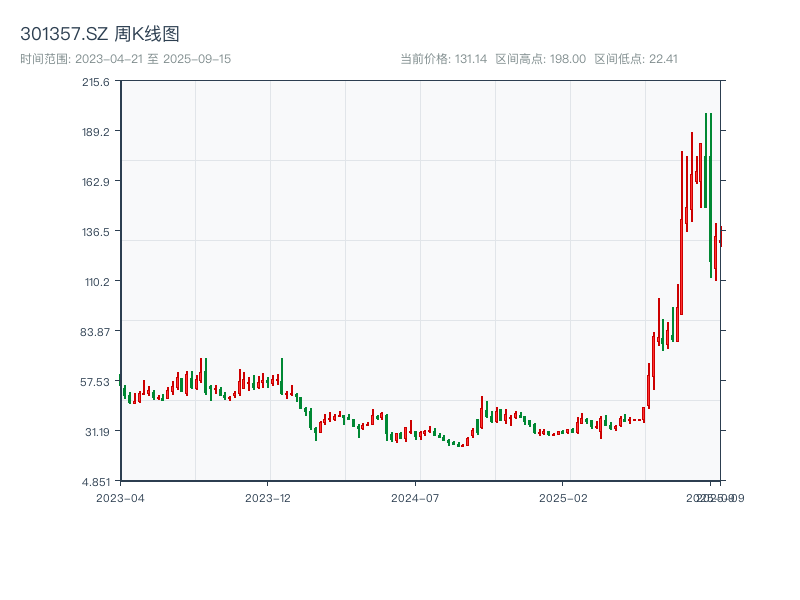The image size is (800, 600).
Task: Click the y-axis label 110.2
Action: pos(97,282)
